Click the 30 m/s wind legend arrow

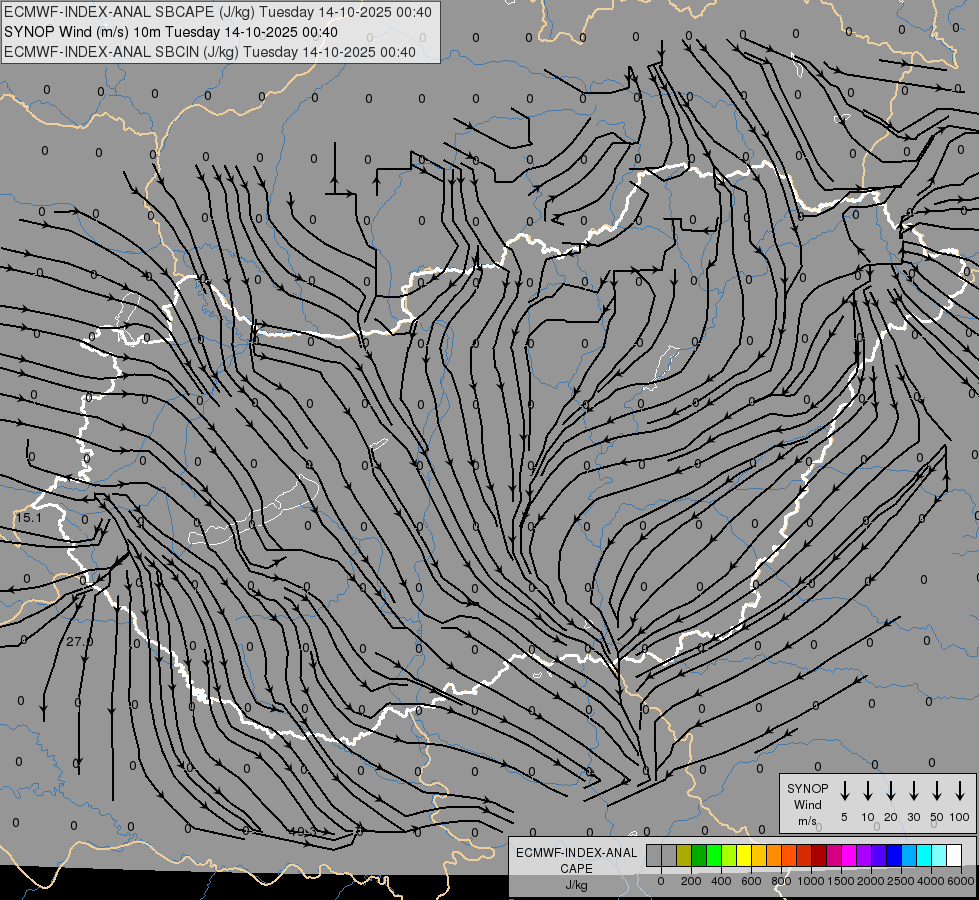point(913,791)
